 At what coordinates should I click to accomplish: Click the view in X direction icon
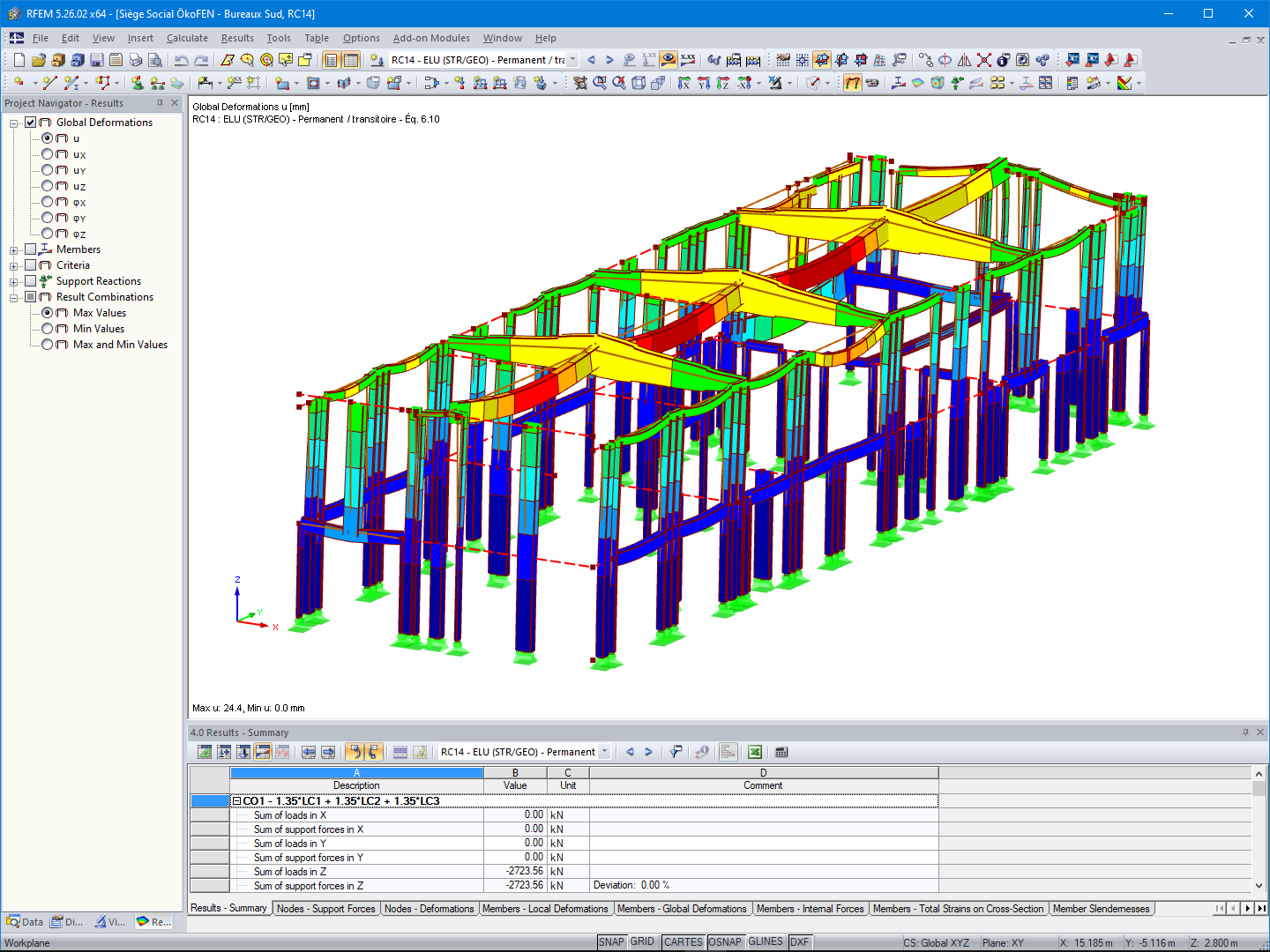click(x=684, y=83)
